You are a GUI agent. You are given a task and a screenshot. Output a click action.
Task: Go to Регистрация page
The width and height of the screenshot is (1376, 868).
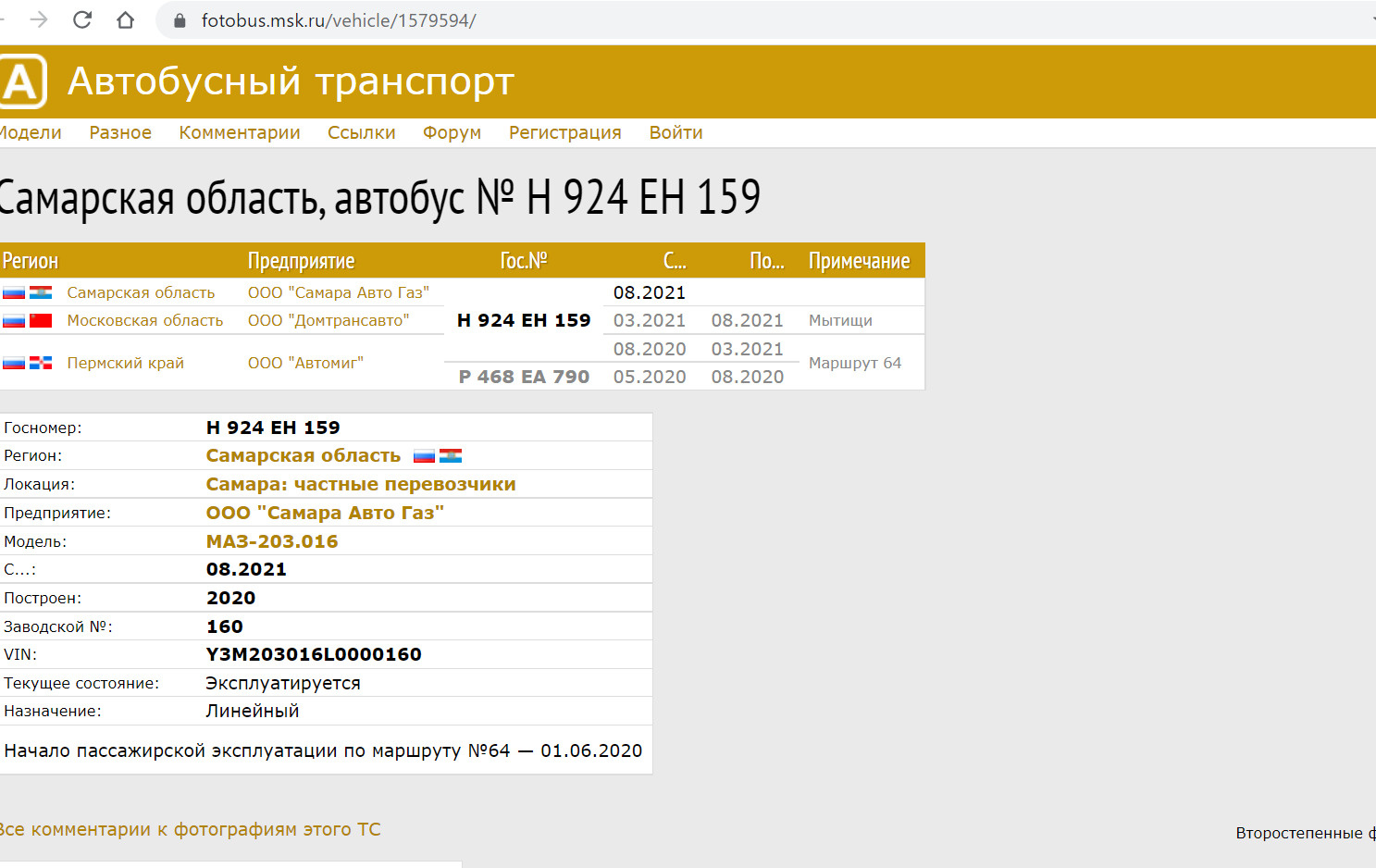pos(565,132)
